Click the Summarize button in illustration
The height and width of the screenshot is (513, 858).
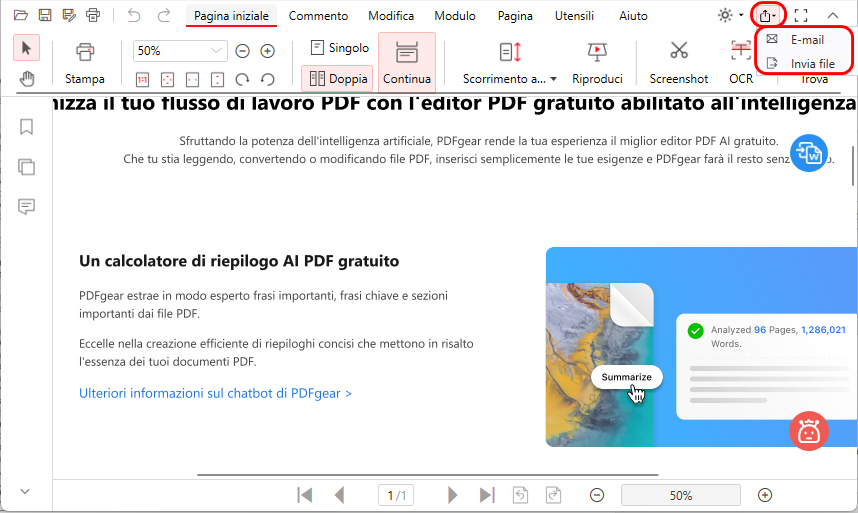click(x=627, y=377)
